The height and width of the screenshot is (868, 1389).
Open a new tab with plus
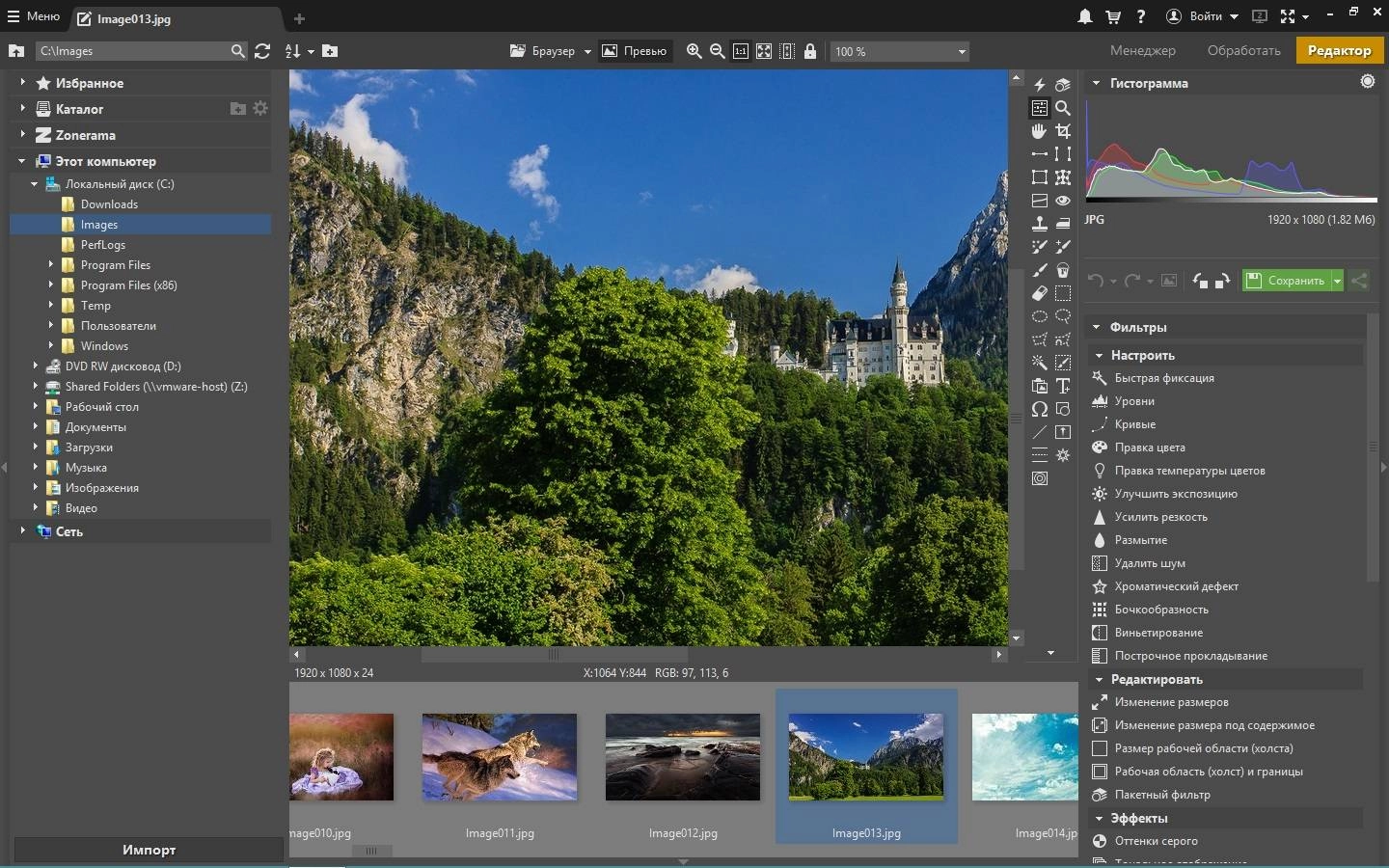(299, 18)
